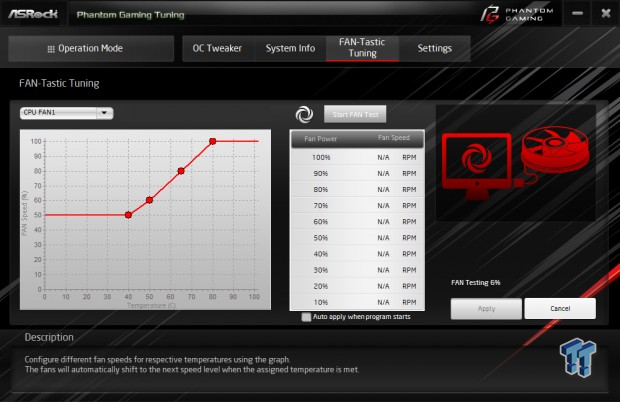Screen dimensions: 620x402
Task: Open the CPU FAN1 fan selector dropdown
Action: (66, 113)
